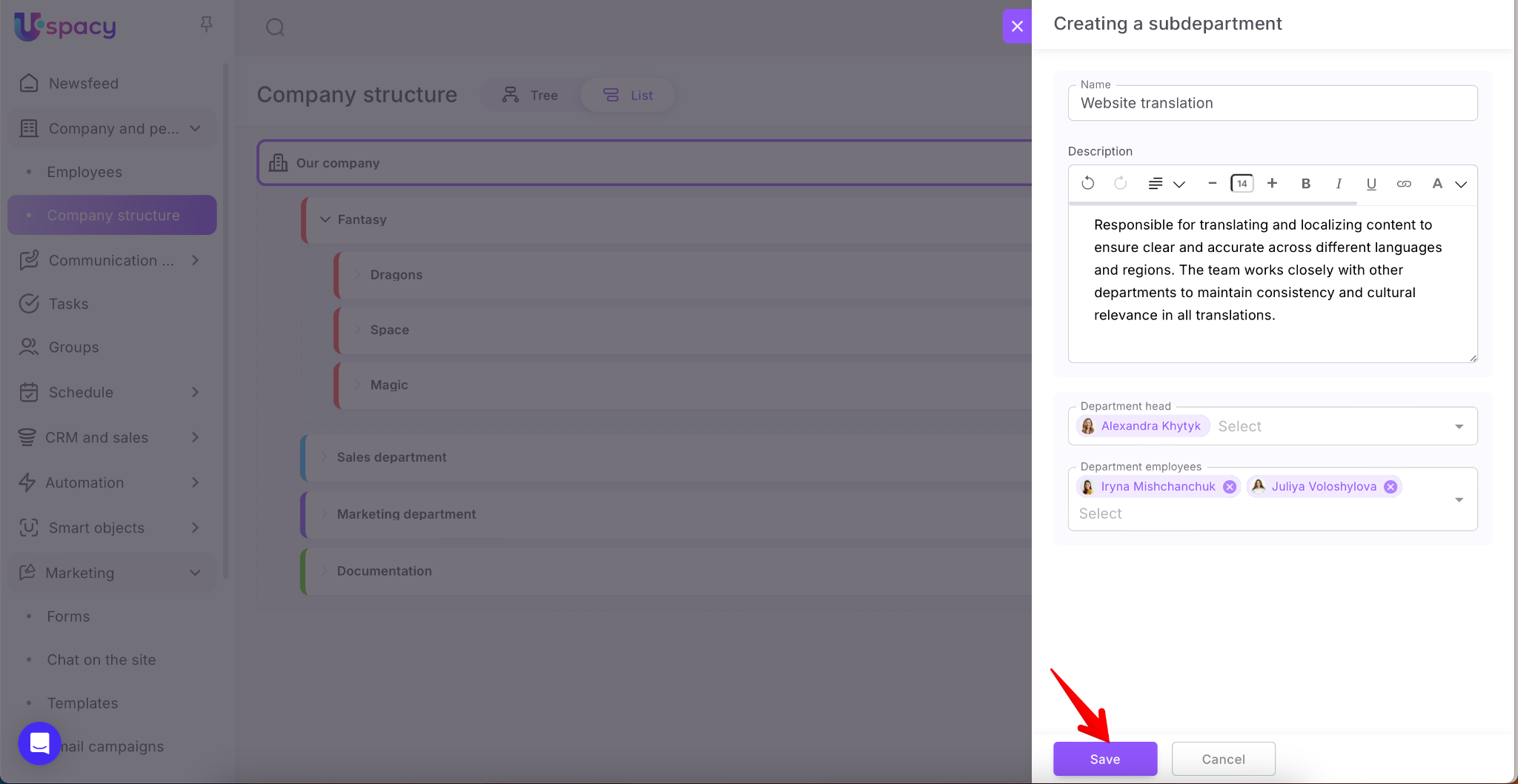Increase font size with plus button
Image resolution: width=1518 pixels, height=784 pixels.
click(1272, 183)
